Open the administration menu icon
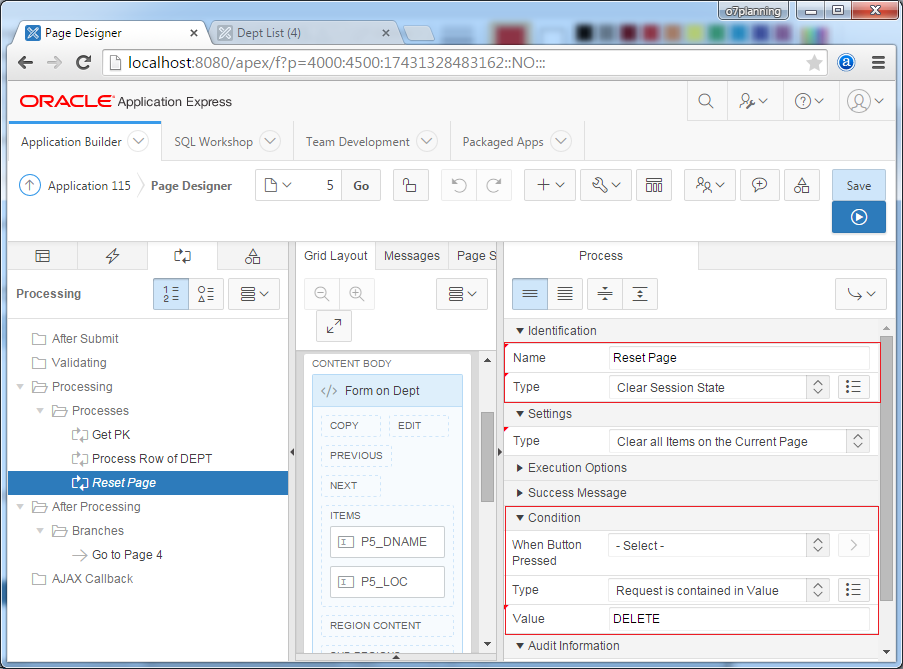The height and width of the screenshot is (669, 903). (x=753, y=101)
